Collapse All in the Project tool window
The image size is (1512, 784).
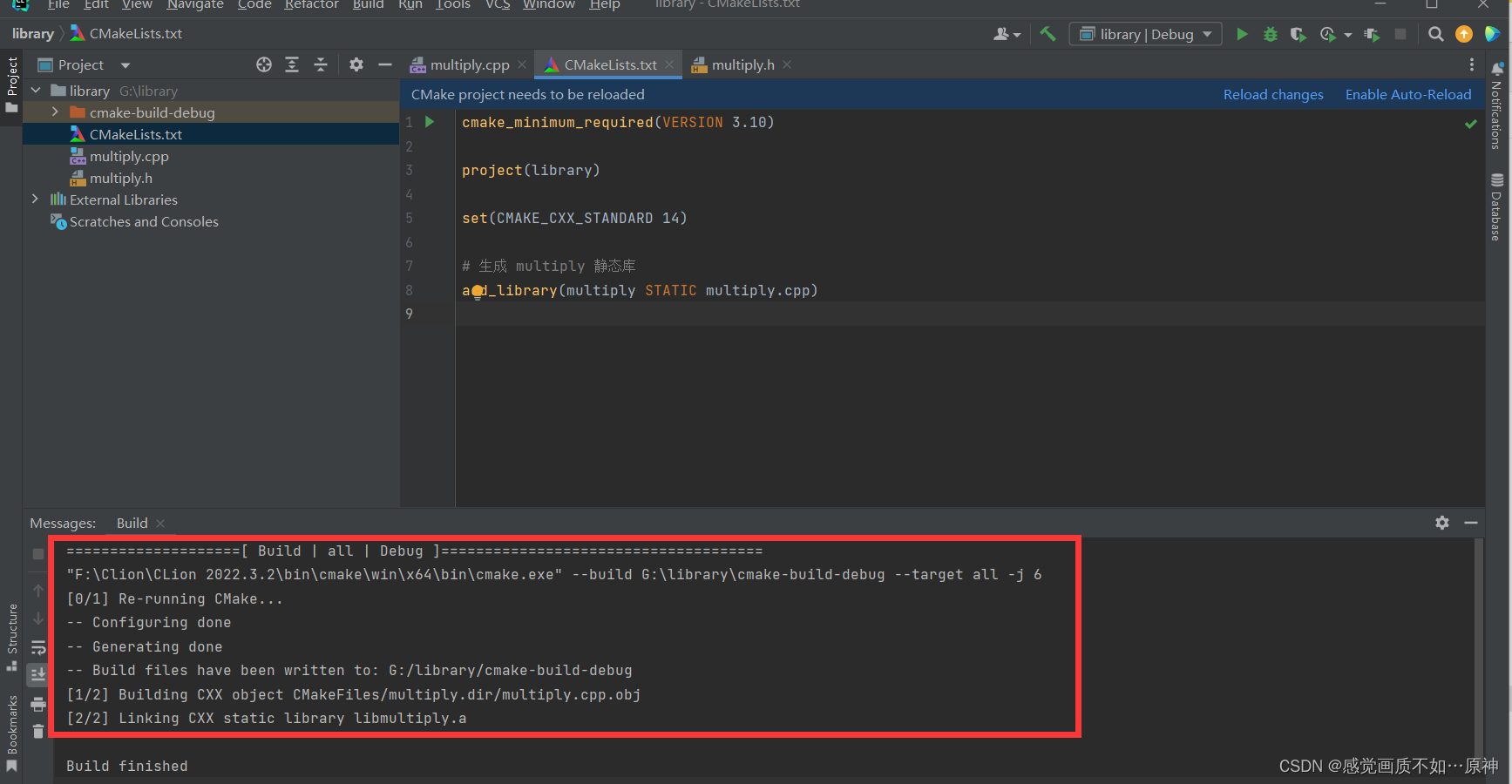click(320, 64)
